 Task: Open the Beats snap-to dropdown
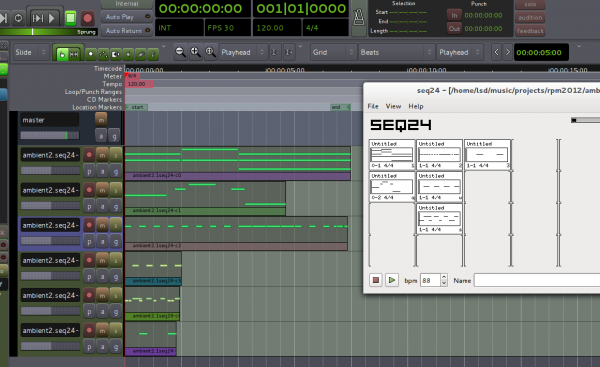tap(396, 52)
